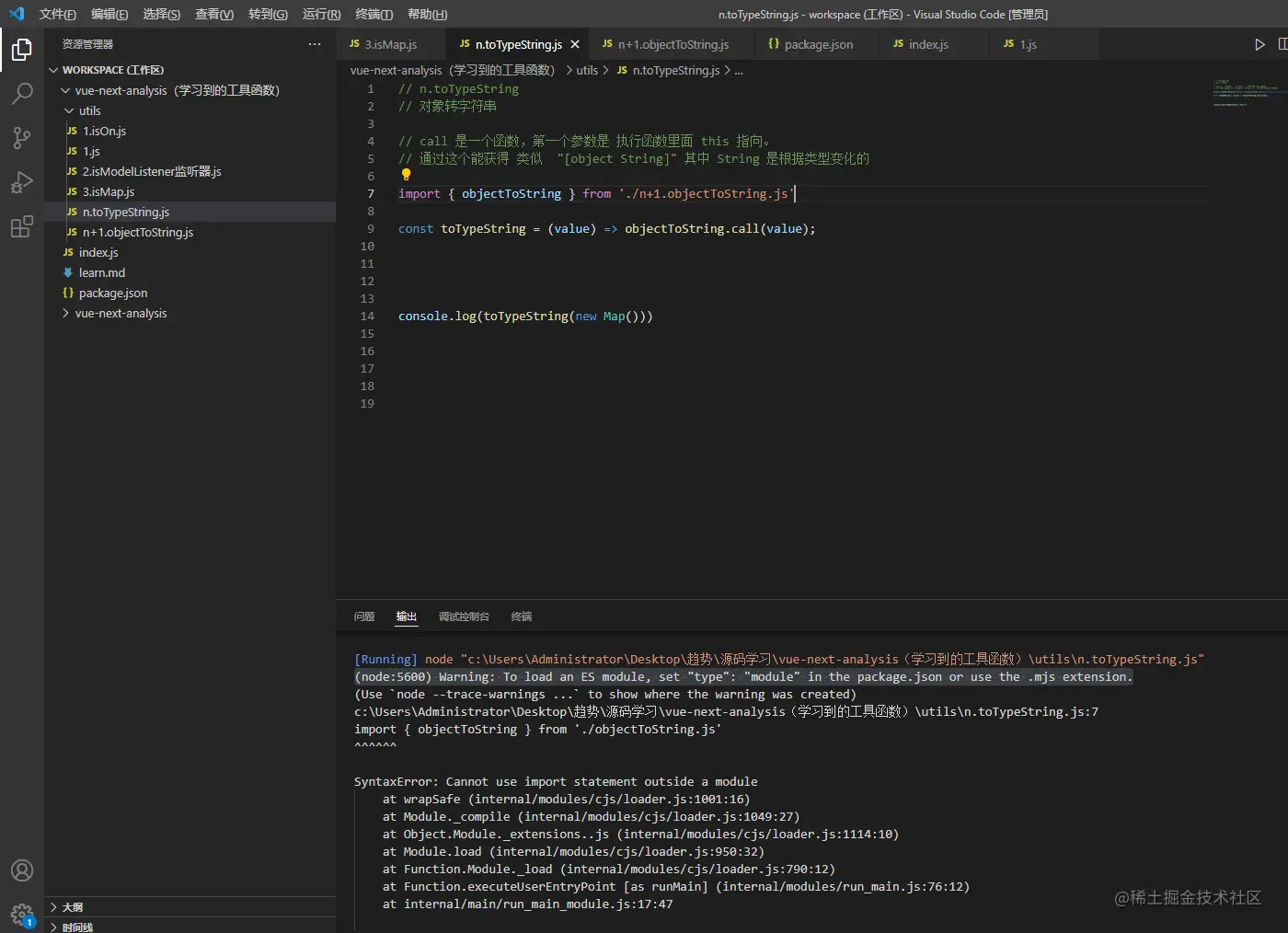Viewport: 1288px width, 933px height.
Task: Click the utils breadcrumb segment
Action: click(587, 70)
